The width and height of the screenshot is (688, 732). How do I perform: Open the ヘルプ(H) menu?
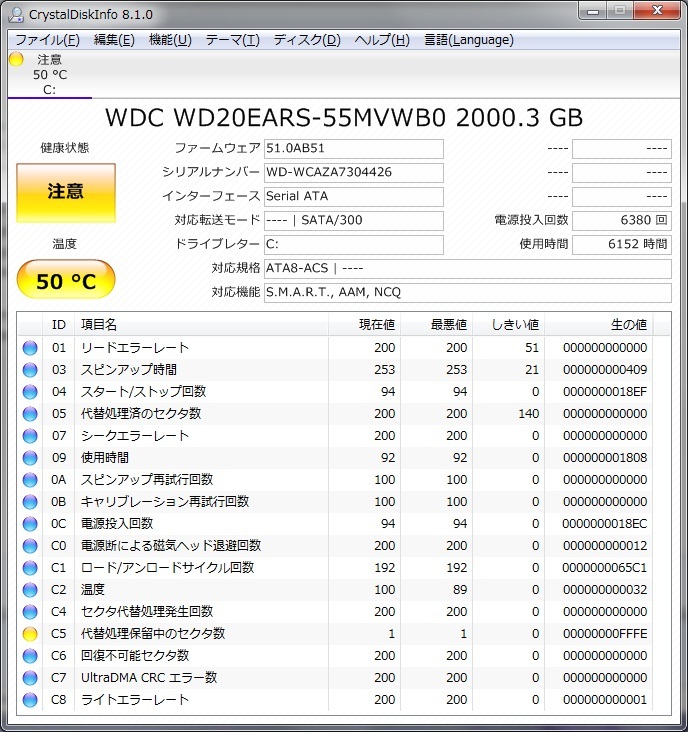[x=381, y=40]
